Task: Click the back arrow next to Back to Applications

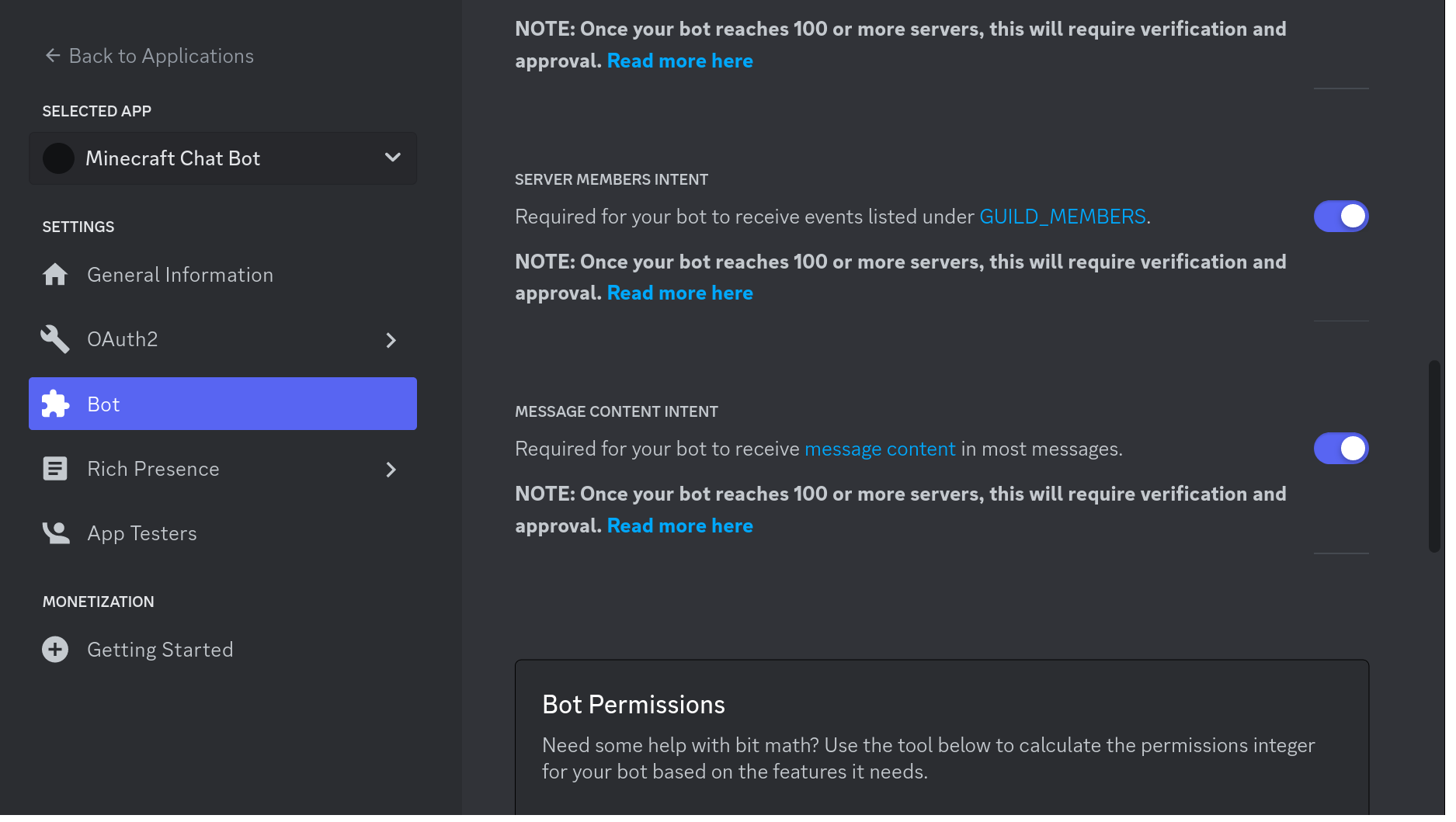Action: [51, 55]
